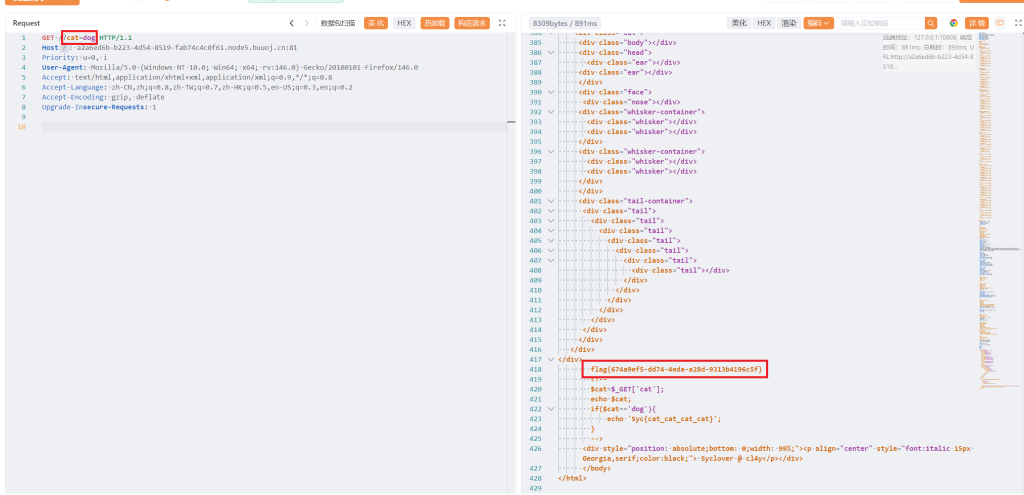Click the 详情 details button

pyautogui.click(x=976, y=23)
